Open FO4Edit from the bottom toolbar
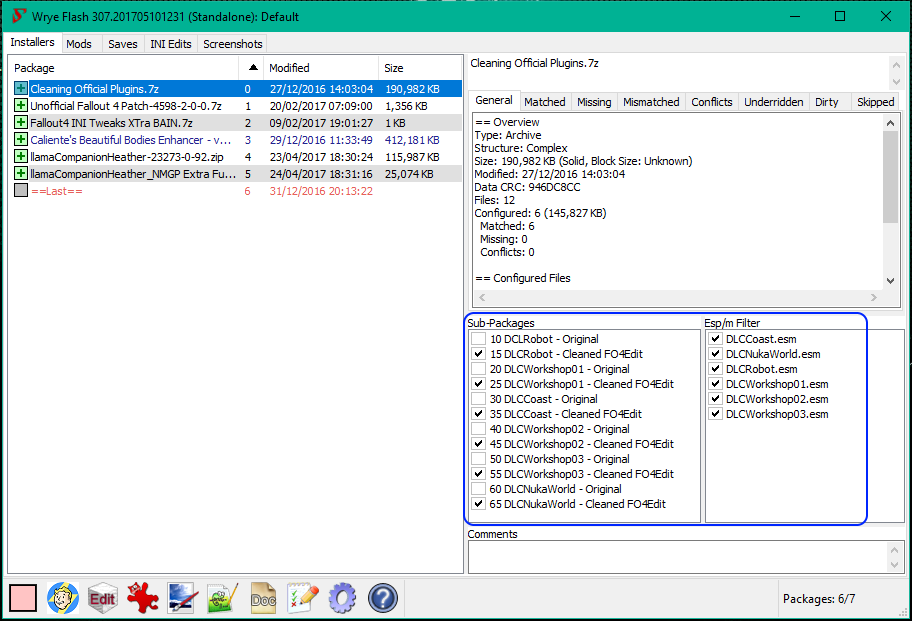The height and width of the screenshot is (621, 912). 102,598
